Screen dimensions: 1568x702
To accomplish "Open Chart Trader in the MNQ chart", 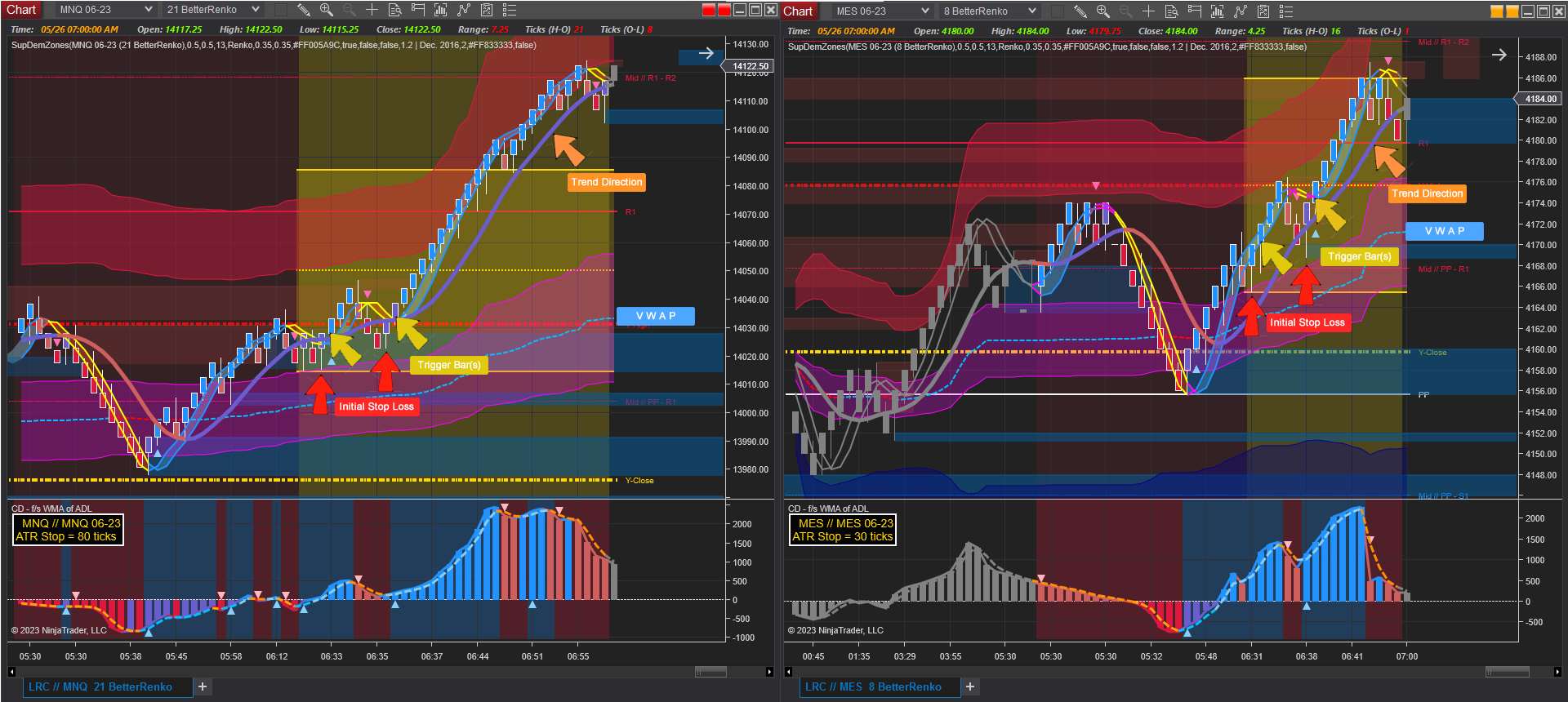I will coord(418,10).
